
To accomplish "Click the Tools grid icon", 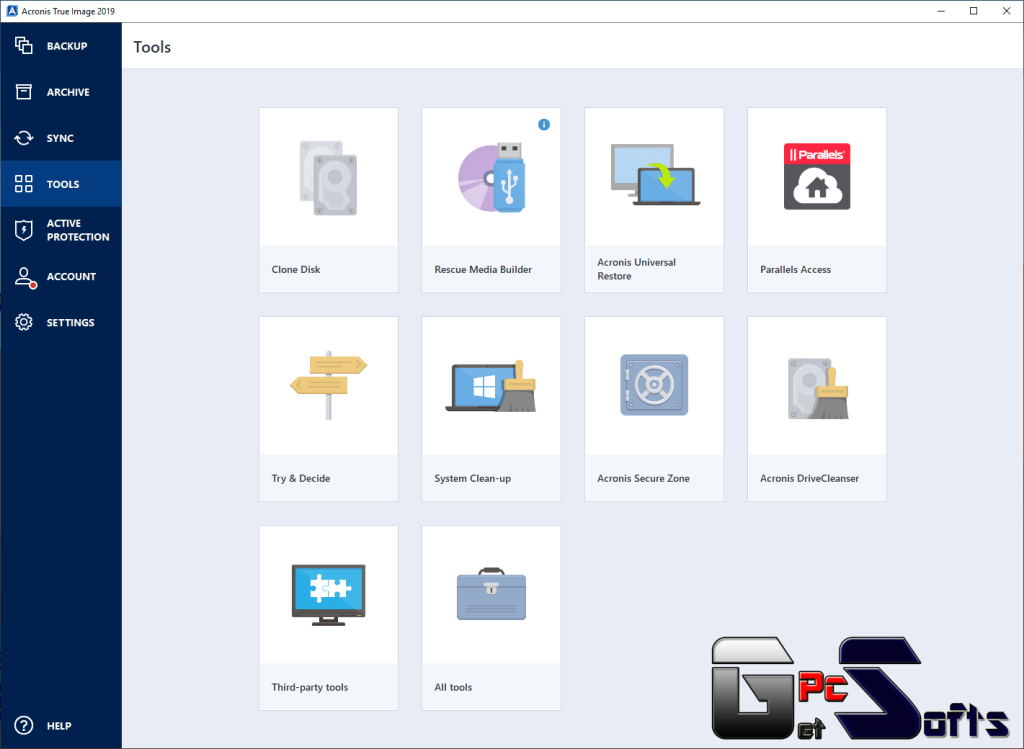I will click(x=24, y=183).
